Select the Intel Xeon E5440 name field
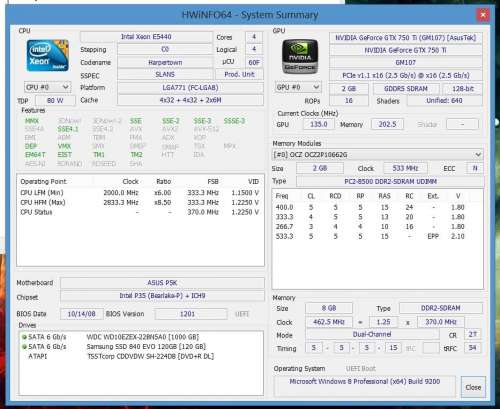 pyautogui.click(x=146, y=37)
